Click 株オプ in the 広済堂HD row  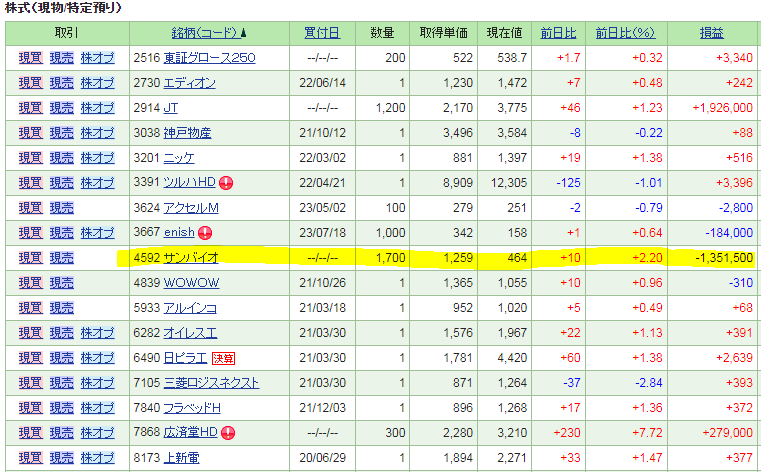pos(98,433)
